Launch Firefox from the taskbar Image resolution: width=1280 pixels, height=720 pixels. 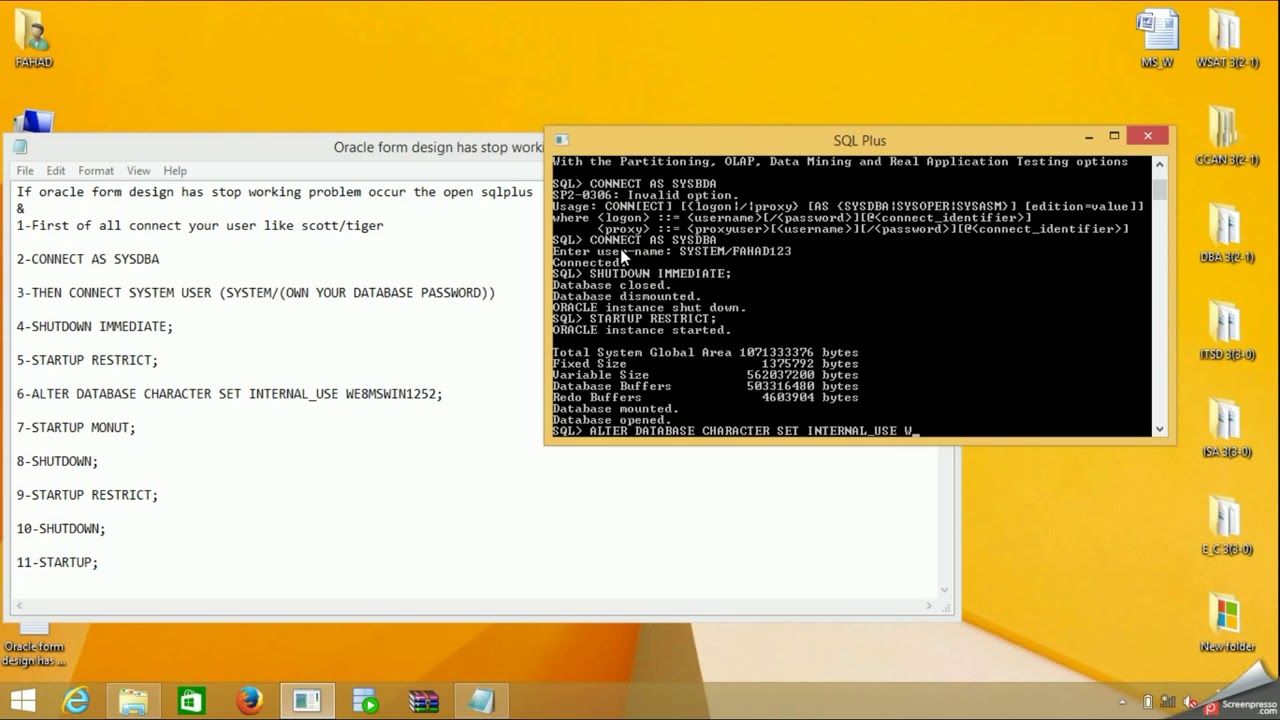pyautogui.click(x=249, y=701)
